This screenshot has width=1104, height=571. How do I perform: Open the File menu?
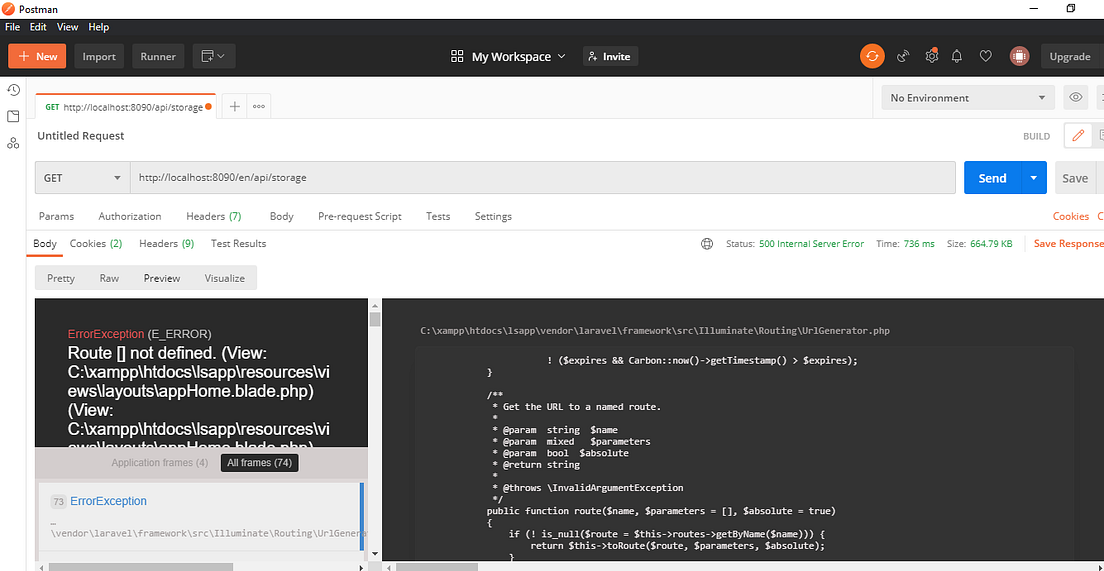click(x=13, y=27)
